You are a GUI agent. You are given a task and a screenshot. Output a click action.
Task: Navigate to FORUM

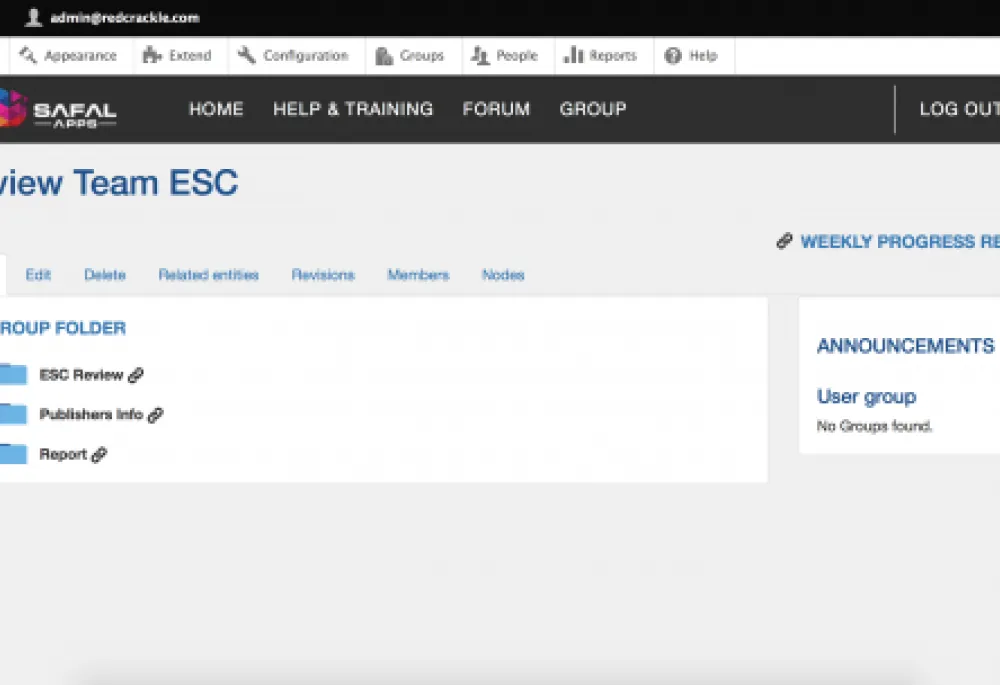[x=496, y=109]
